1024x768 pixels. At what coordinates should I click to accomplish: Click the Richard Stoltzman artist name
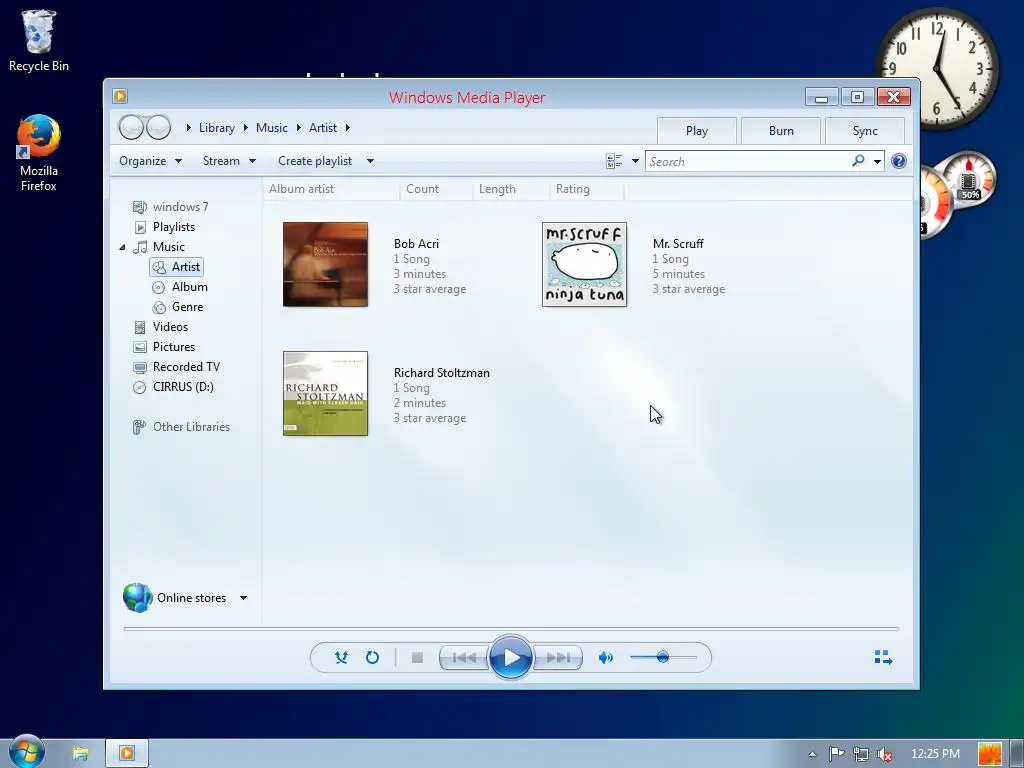click(x=442, y=373)
